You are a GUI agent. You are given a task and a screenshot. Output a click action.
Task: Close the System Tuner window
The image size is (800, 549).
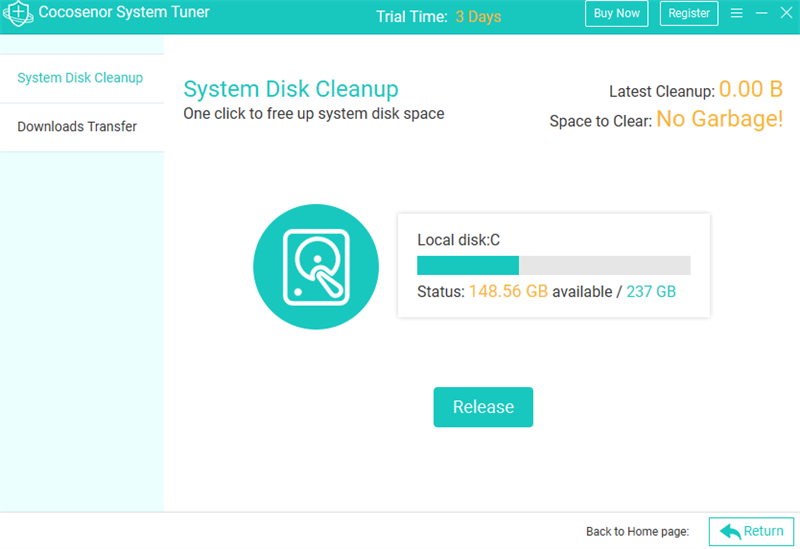(x=786, y=14)
